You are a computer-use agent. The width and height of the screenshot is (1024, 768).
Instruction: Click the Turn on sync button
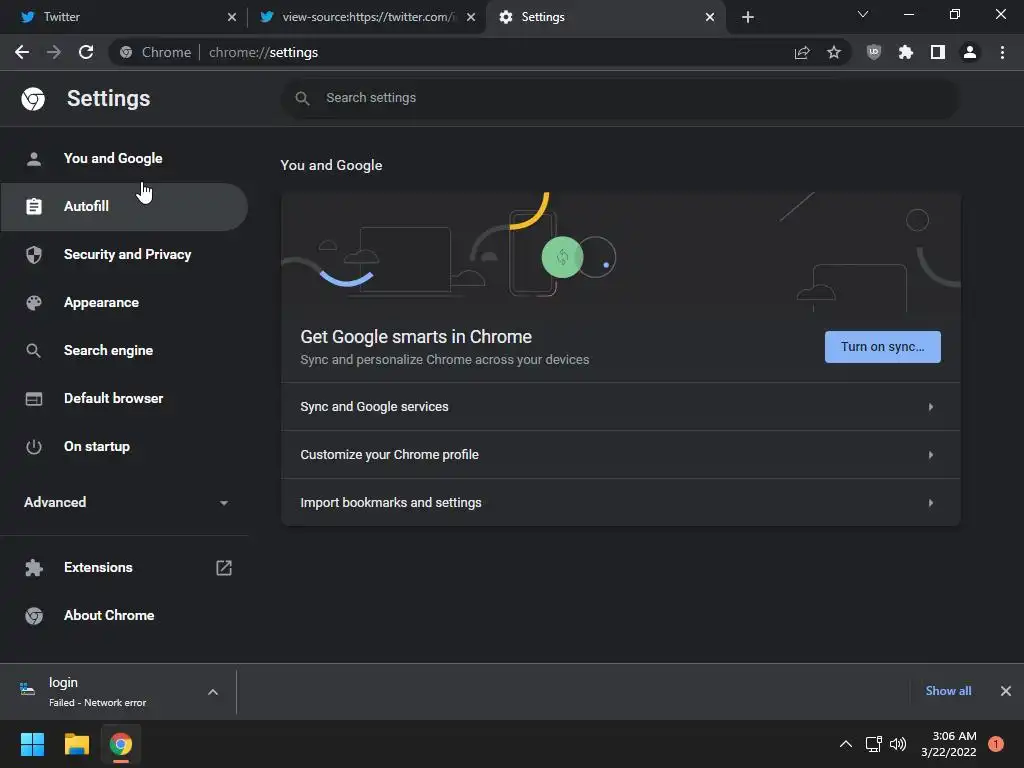click(882, 347)
